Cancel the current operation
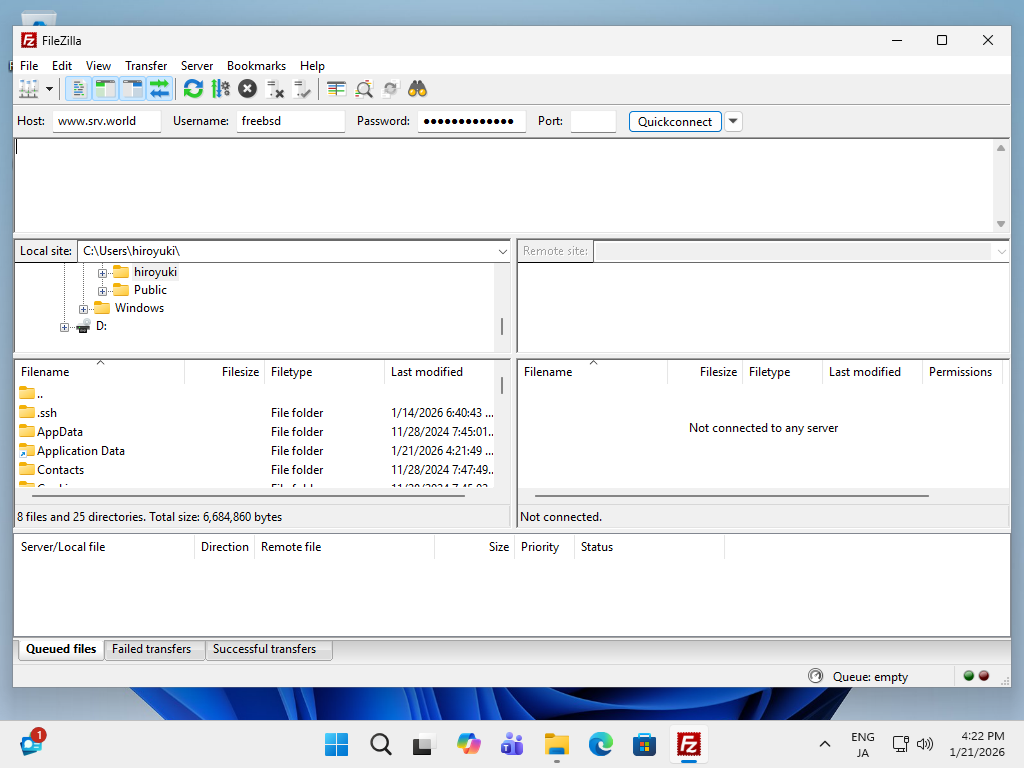1024x768 pixels. (247, 88)
